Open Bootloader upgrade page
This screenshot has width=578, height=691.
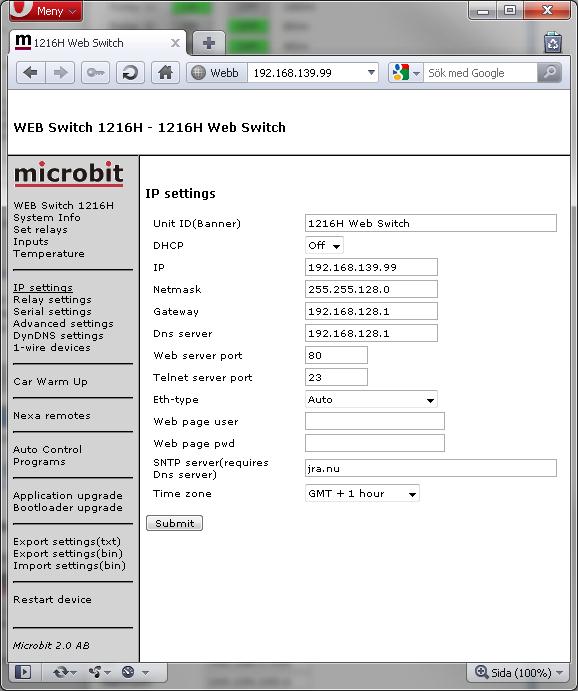click(68, 507)
